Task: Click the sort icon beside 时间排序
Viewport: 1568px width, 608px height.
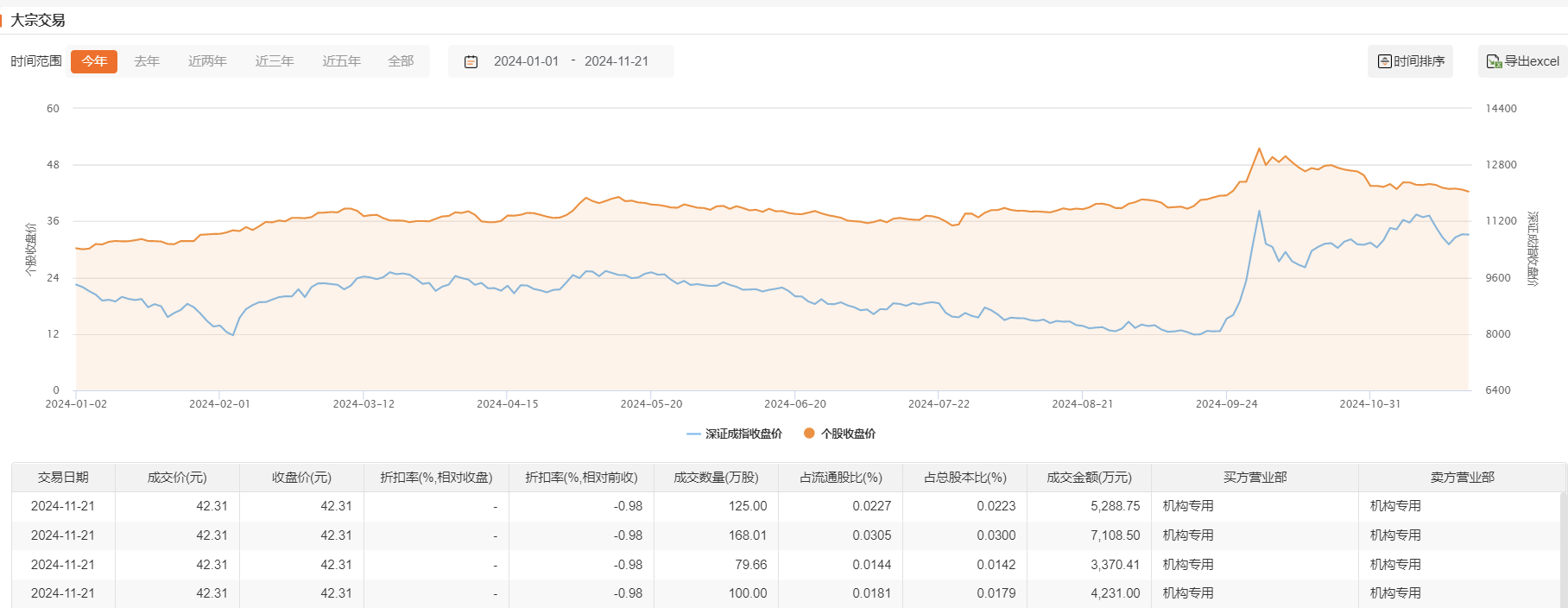Action: click(1384, 61)
